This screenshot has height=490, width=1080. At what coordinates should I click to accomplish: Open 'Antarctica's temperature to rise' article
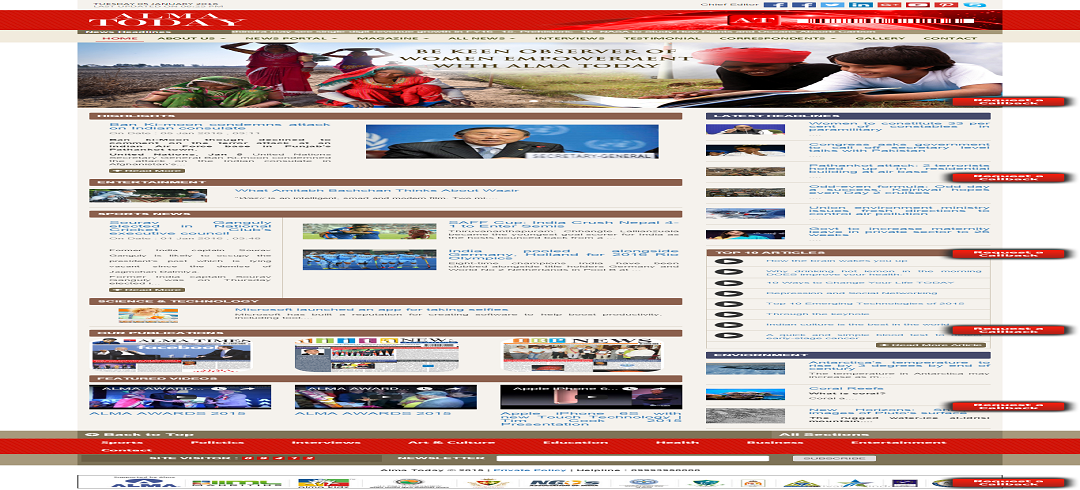pos(899,365)
